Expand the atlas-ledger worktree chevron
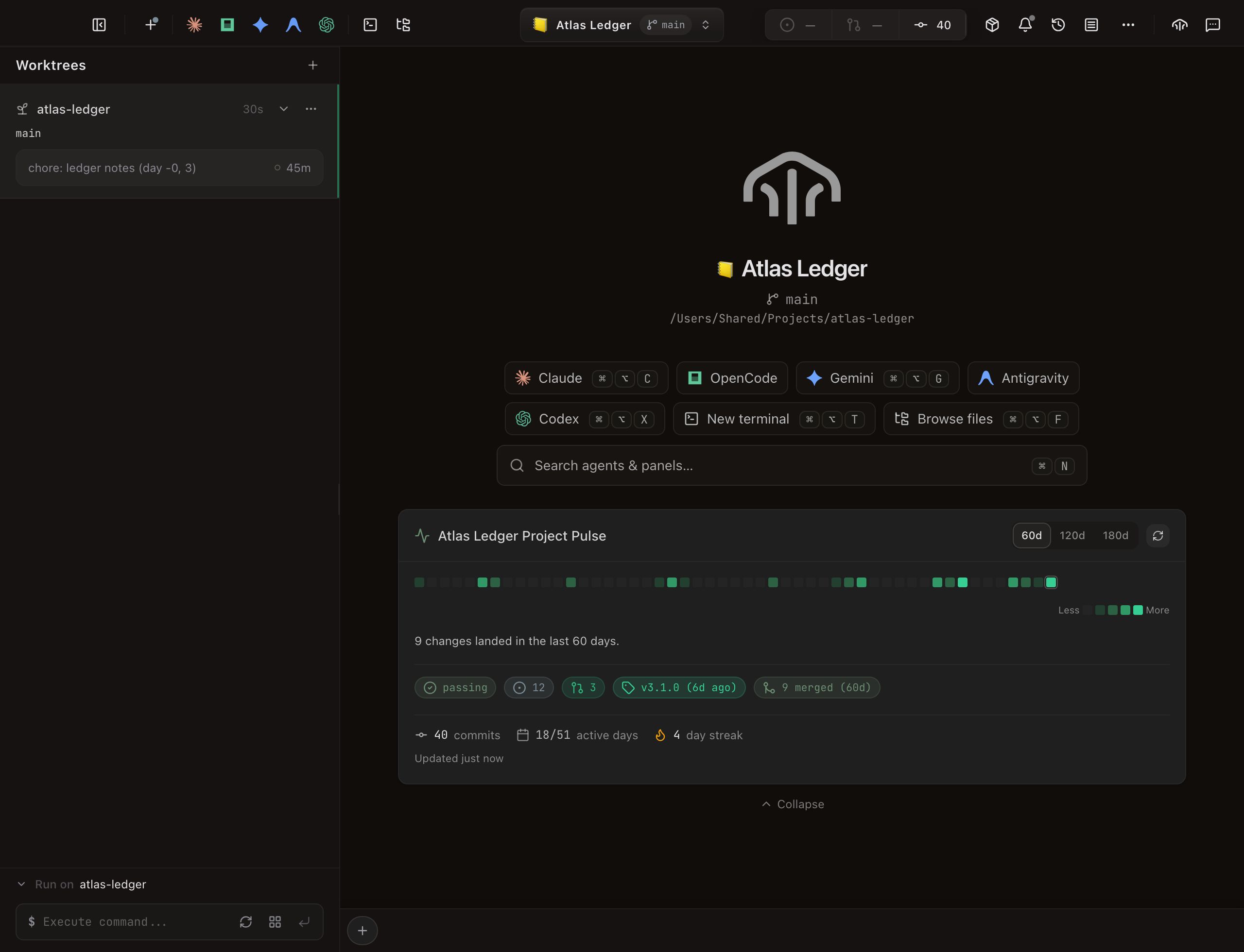 pos(283,109)
